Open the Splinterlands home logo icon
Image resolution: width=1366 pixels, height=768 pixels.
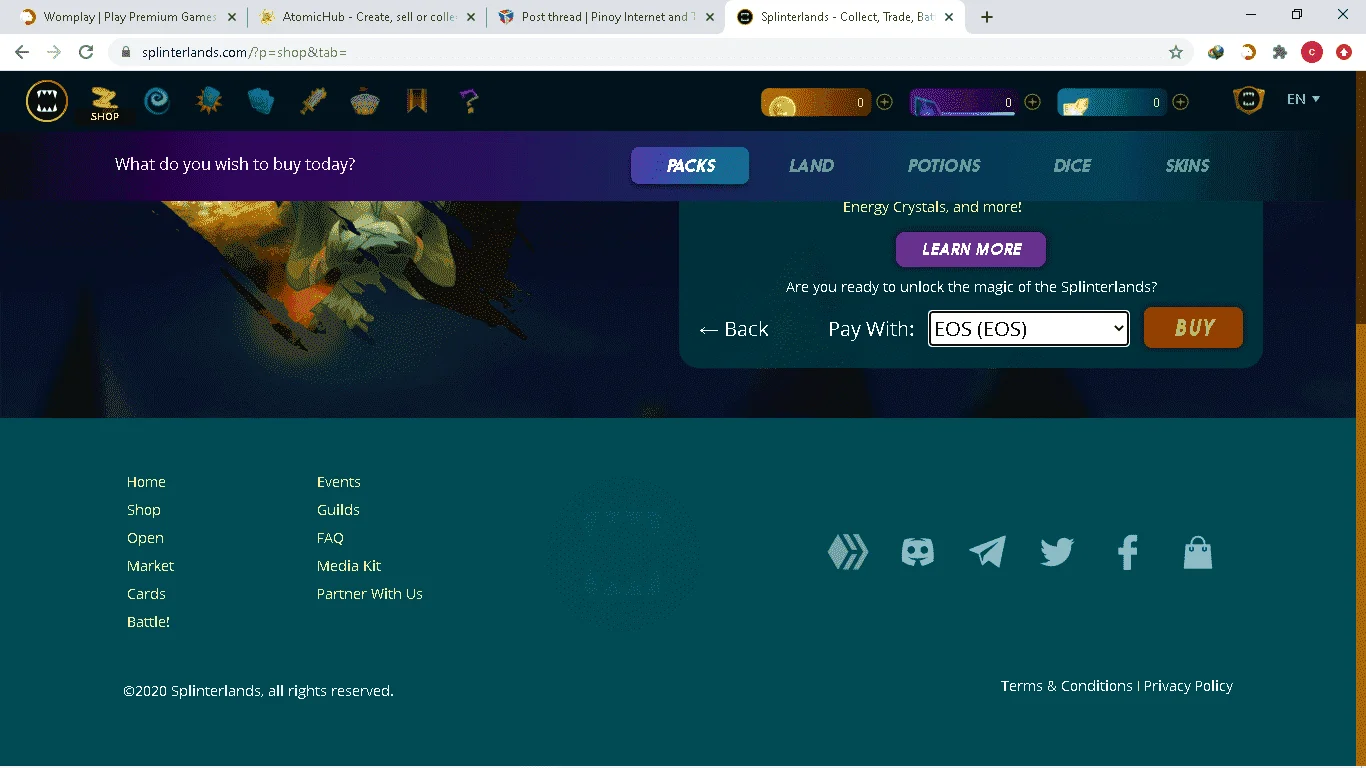(47, 101)
